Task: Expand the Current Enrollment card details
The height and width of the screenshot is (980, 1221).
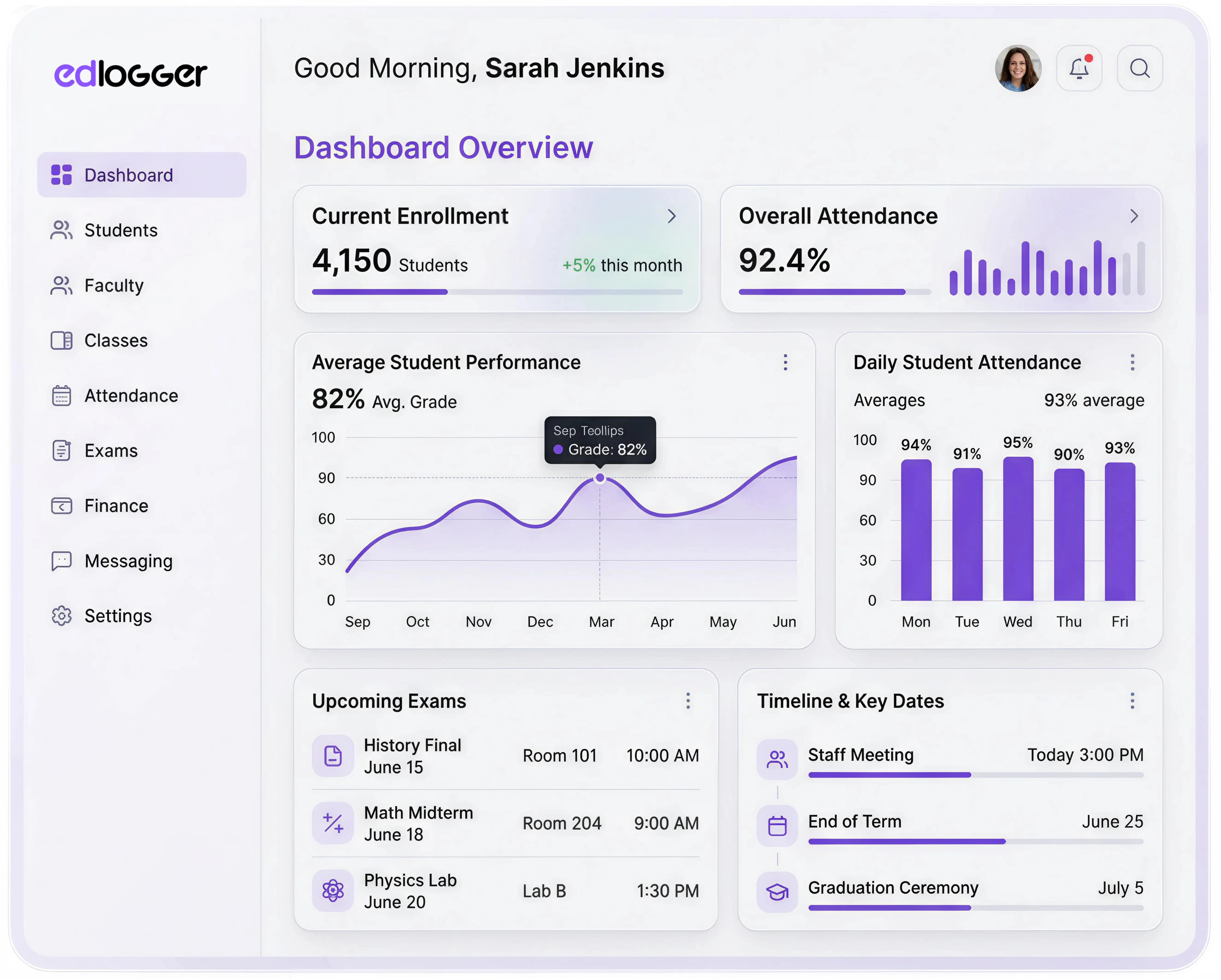Action: coord(672,216)
